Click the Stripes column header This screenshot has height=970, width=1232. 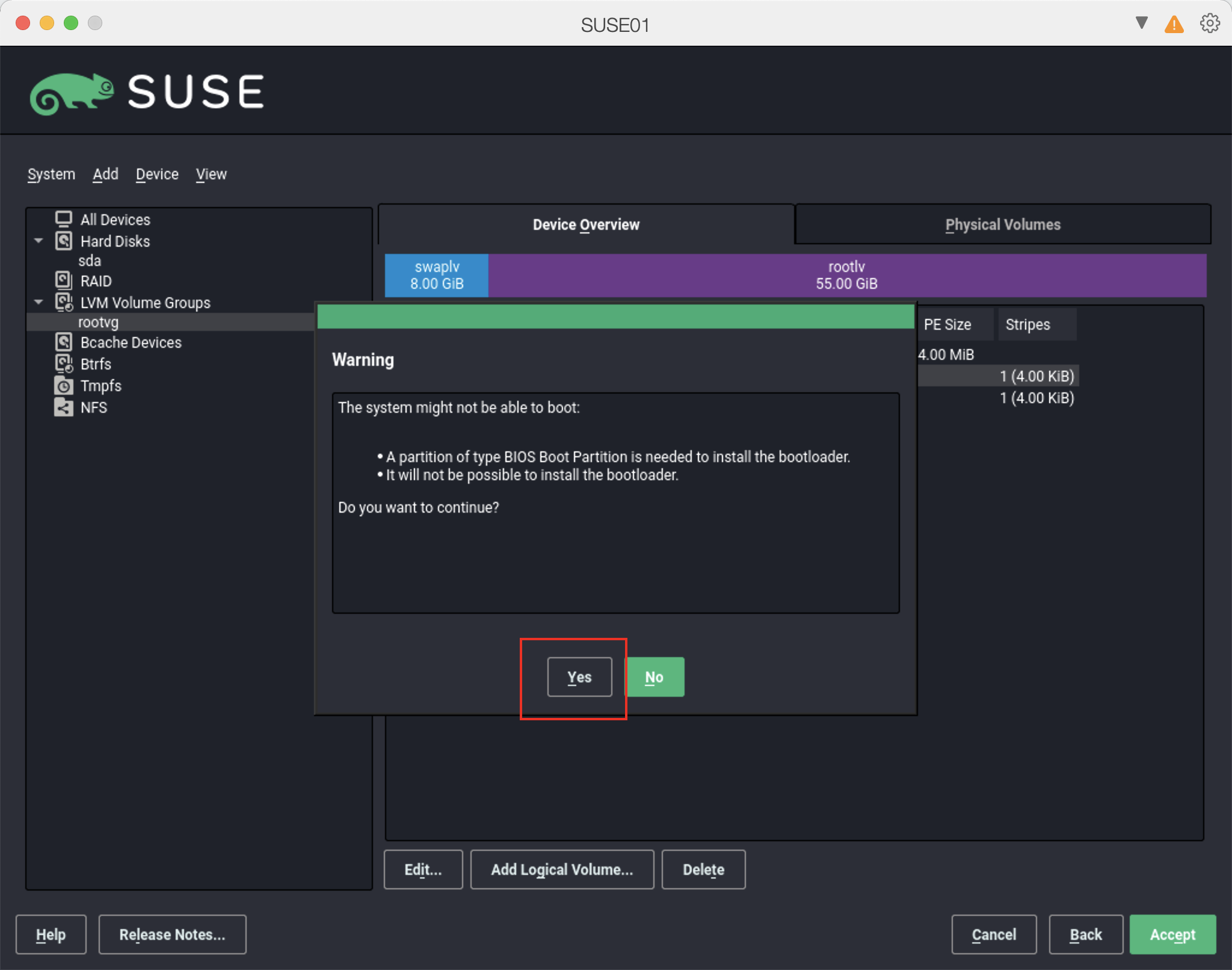coord(1027,324)
